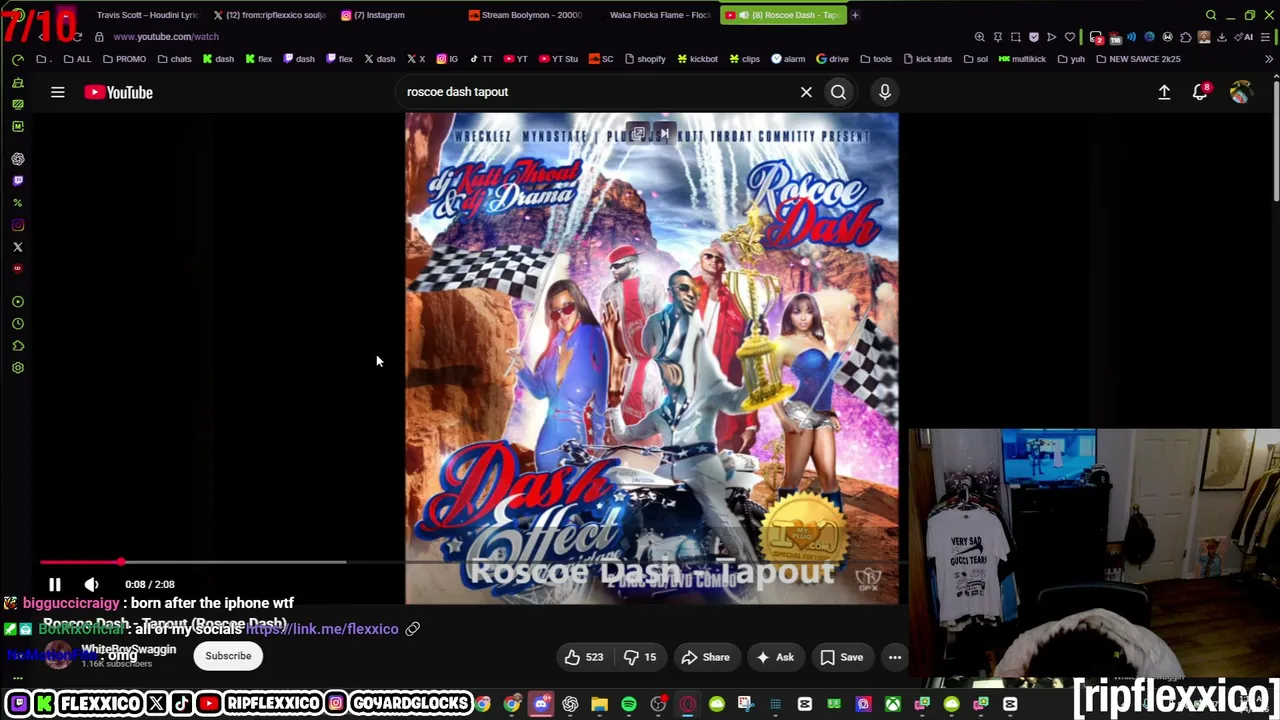Subscribe to the WhiteBoySwaggin channel
This screenshot has width=1280, height=720.
[x=228, y=656]
